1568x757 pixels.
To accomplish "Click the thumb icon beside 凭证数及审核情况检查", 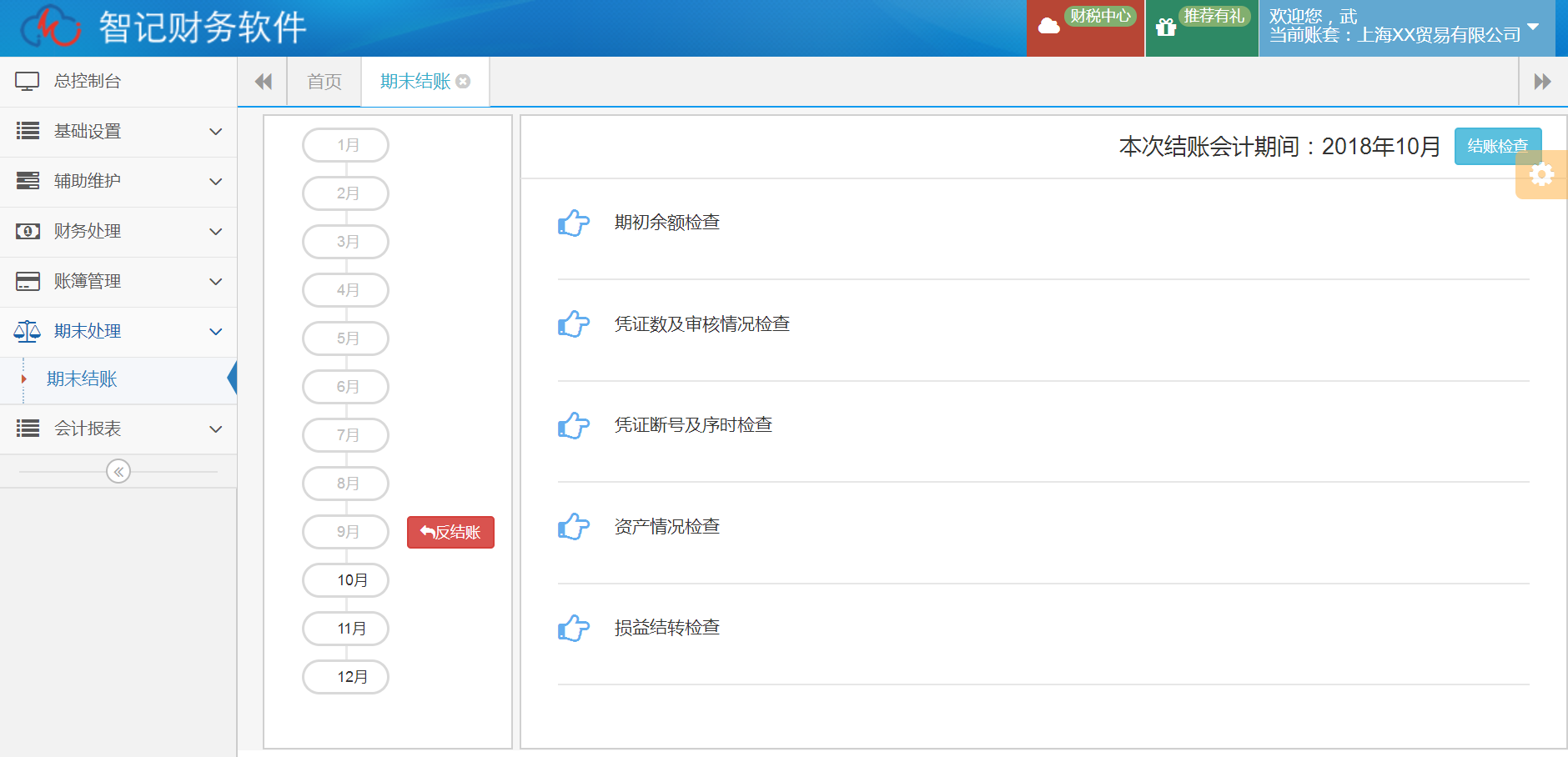I will tap(573, 323).
